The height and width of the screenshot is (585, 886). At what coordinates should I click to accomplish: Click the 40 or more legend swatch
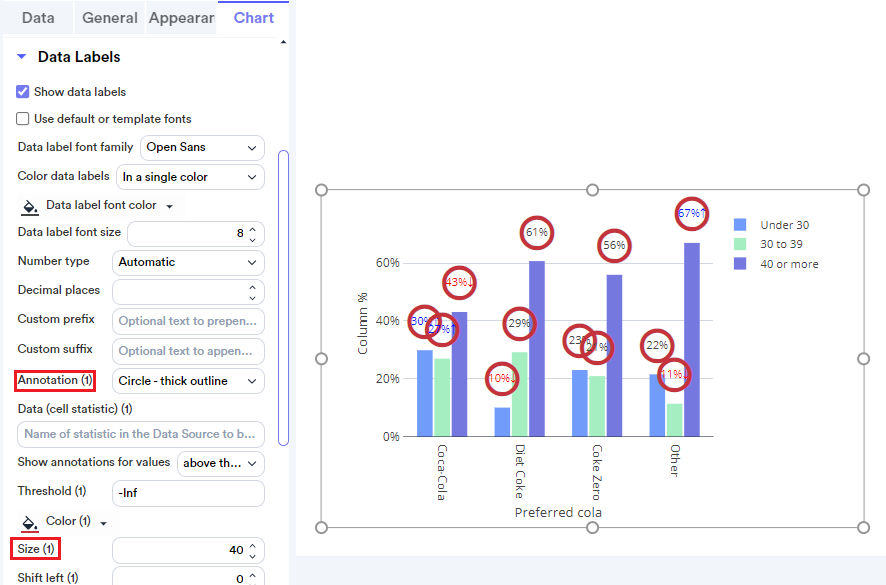click(x=740, y=264)
